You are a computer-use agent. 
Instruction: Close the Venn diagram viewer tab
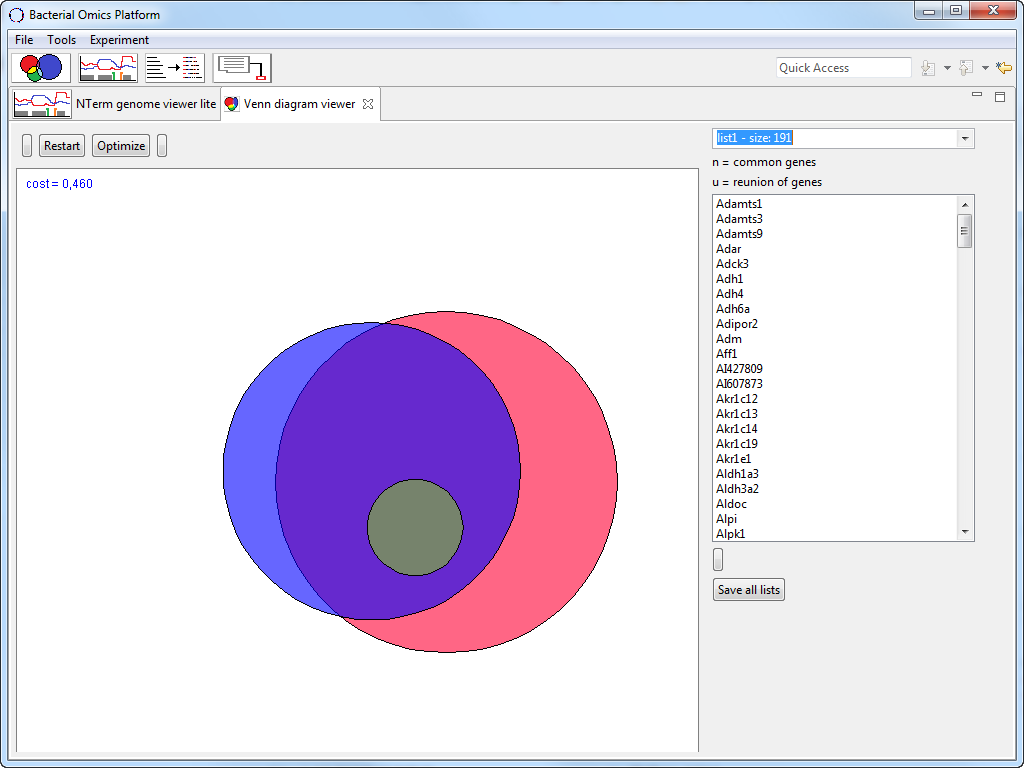pyautogui.click(x=367, y=104)
